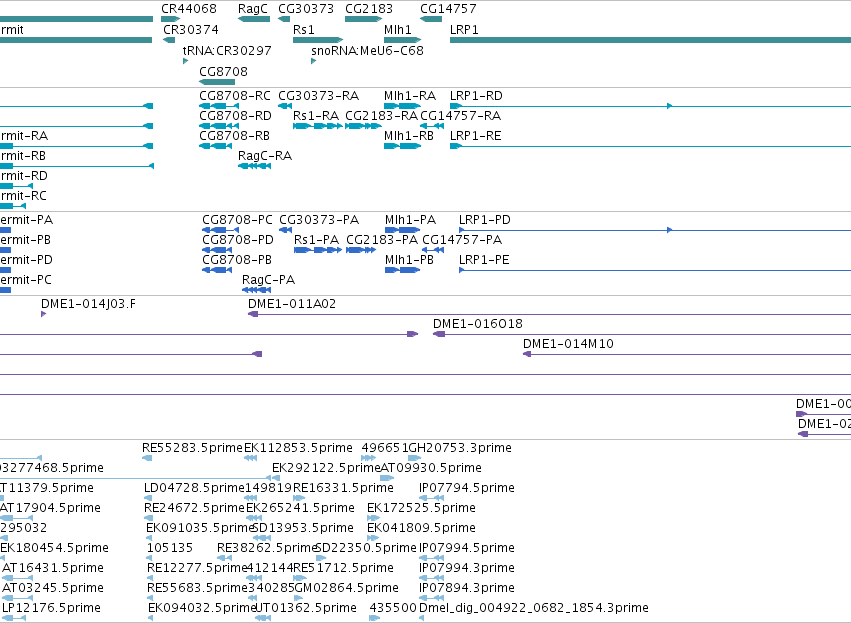Select the CG14757-RA transcript label

461,116
